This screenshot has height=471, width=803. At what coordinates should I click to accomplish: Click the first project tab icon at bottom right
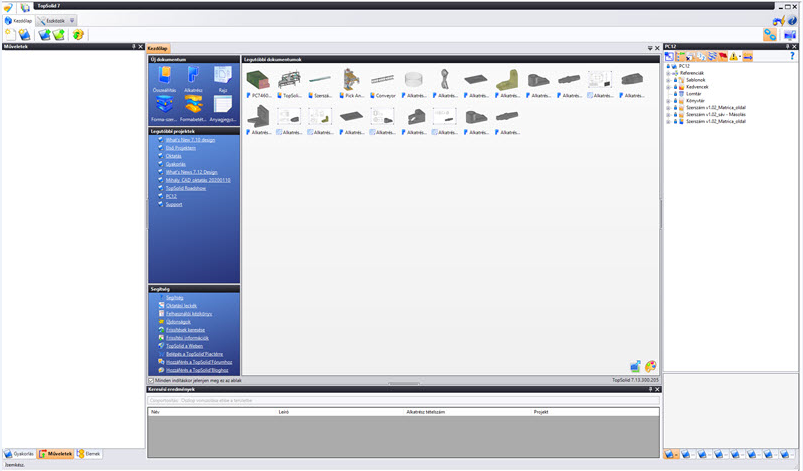670,454
